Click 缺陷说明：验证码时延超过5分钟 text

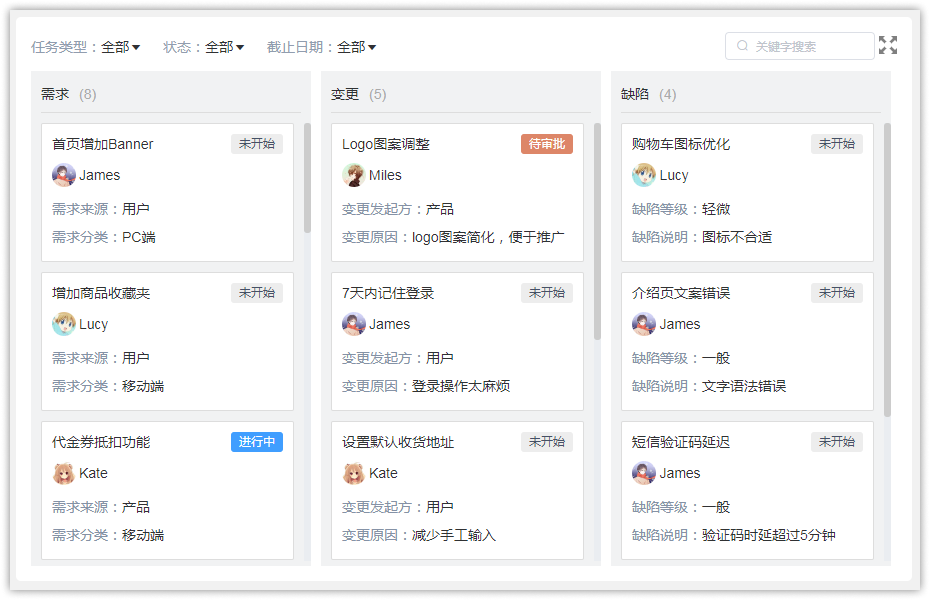[734, 535]
